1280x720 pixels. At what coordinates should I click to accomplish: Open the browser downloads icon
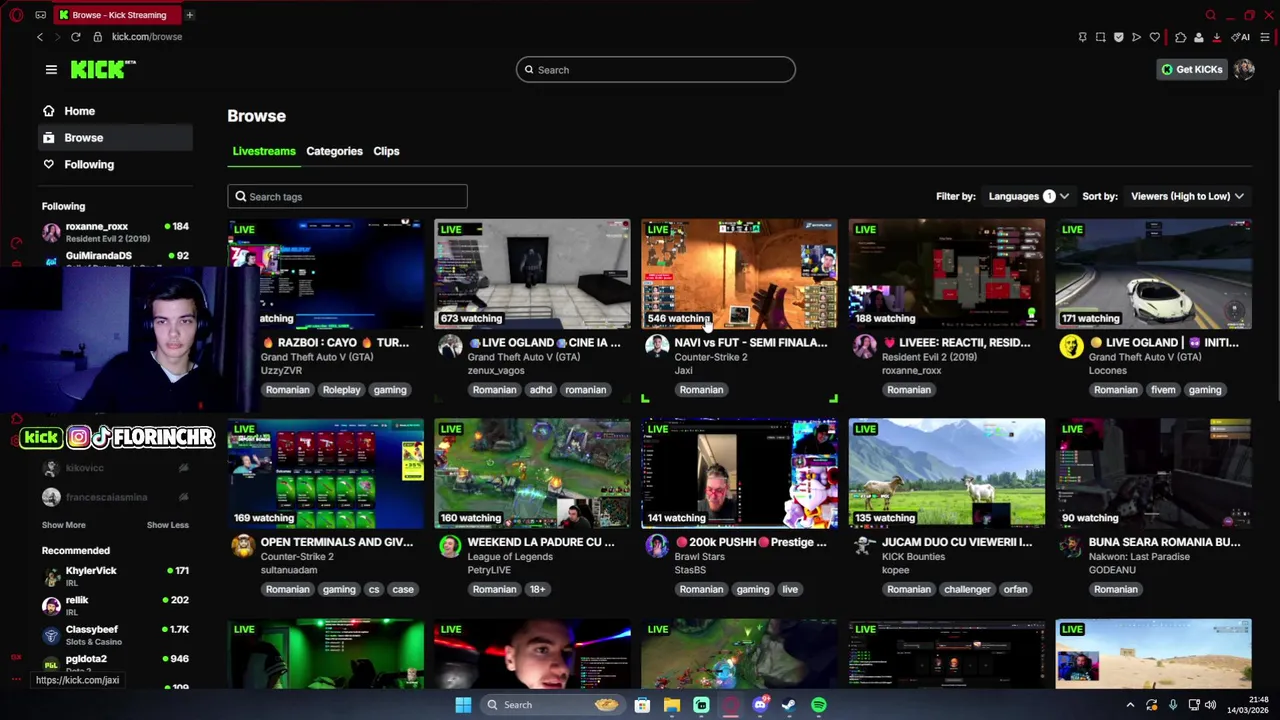tap(1216, 37)
